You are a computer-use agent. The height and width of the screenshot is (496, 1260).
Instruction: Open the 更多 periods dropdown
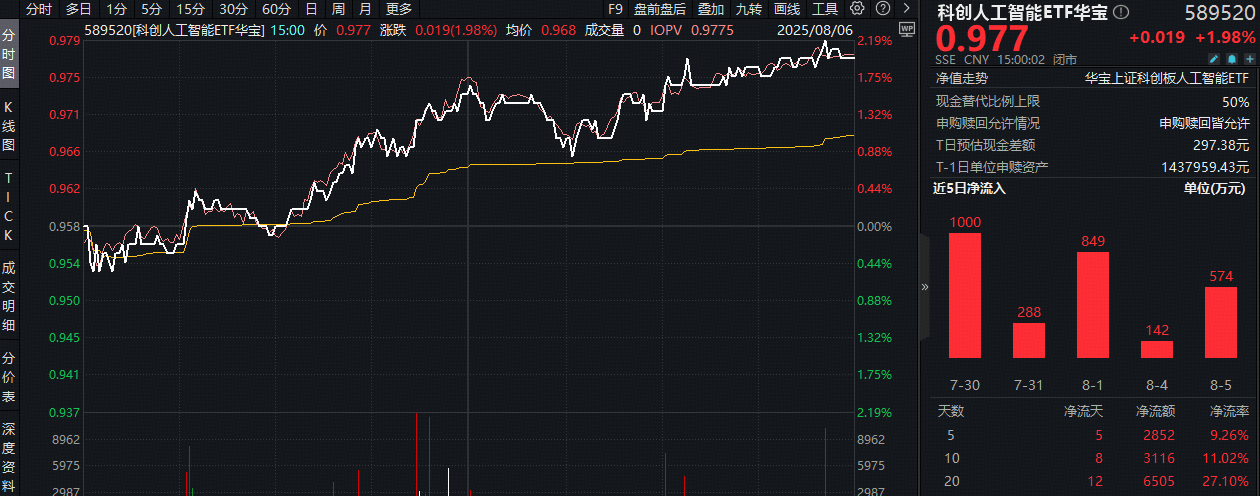399,8
